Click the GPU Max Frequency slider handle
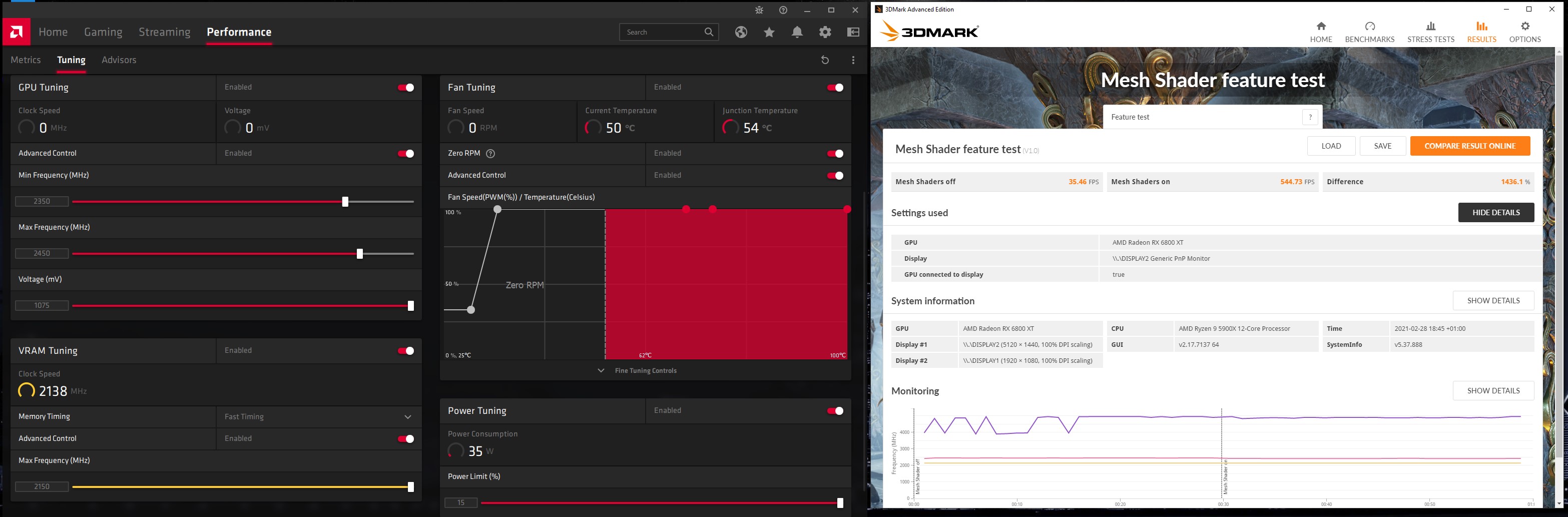 click(360, 254)
